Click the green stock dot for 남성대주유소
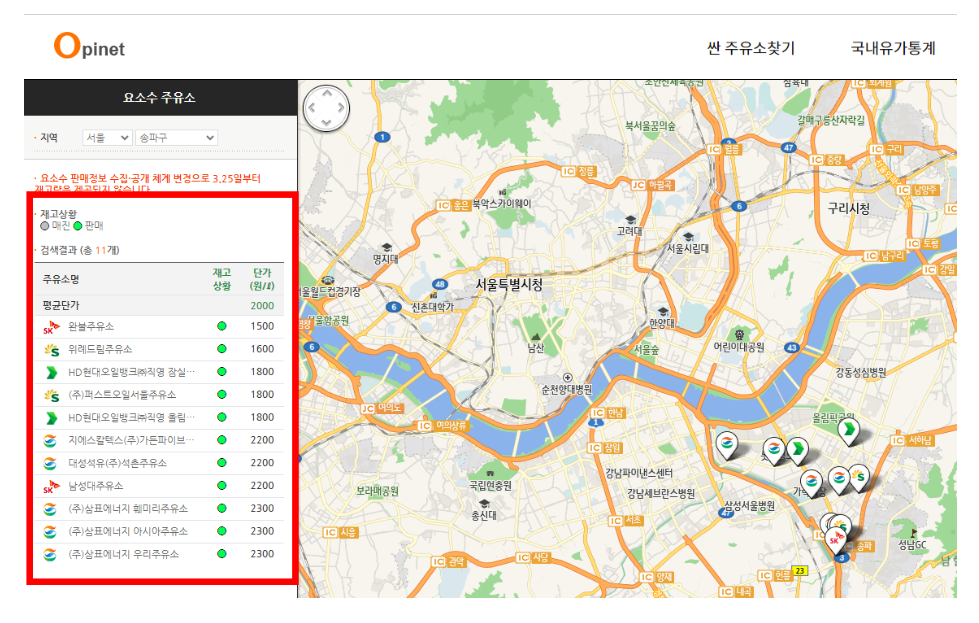 (x=222, y=486)
